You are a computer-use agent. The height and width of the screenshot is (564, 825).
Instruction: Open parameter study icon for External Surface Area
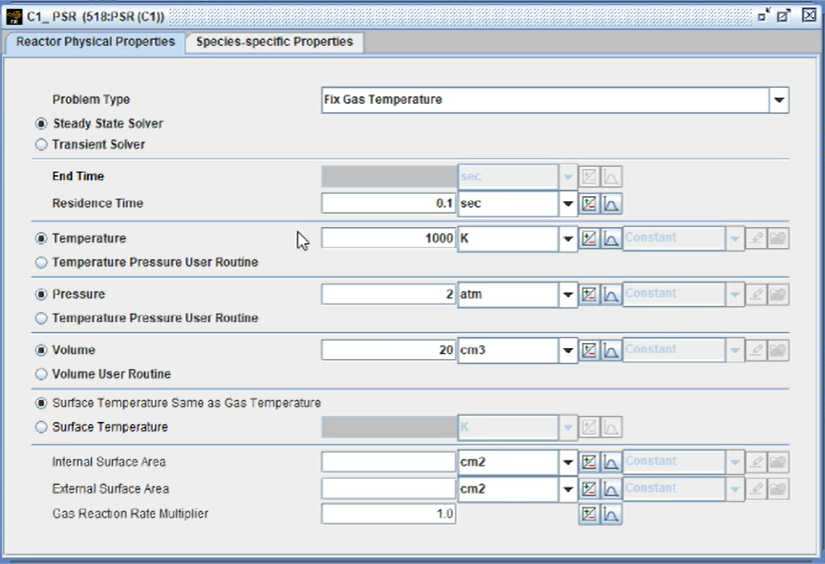pos(589,489)
